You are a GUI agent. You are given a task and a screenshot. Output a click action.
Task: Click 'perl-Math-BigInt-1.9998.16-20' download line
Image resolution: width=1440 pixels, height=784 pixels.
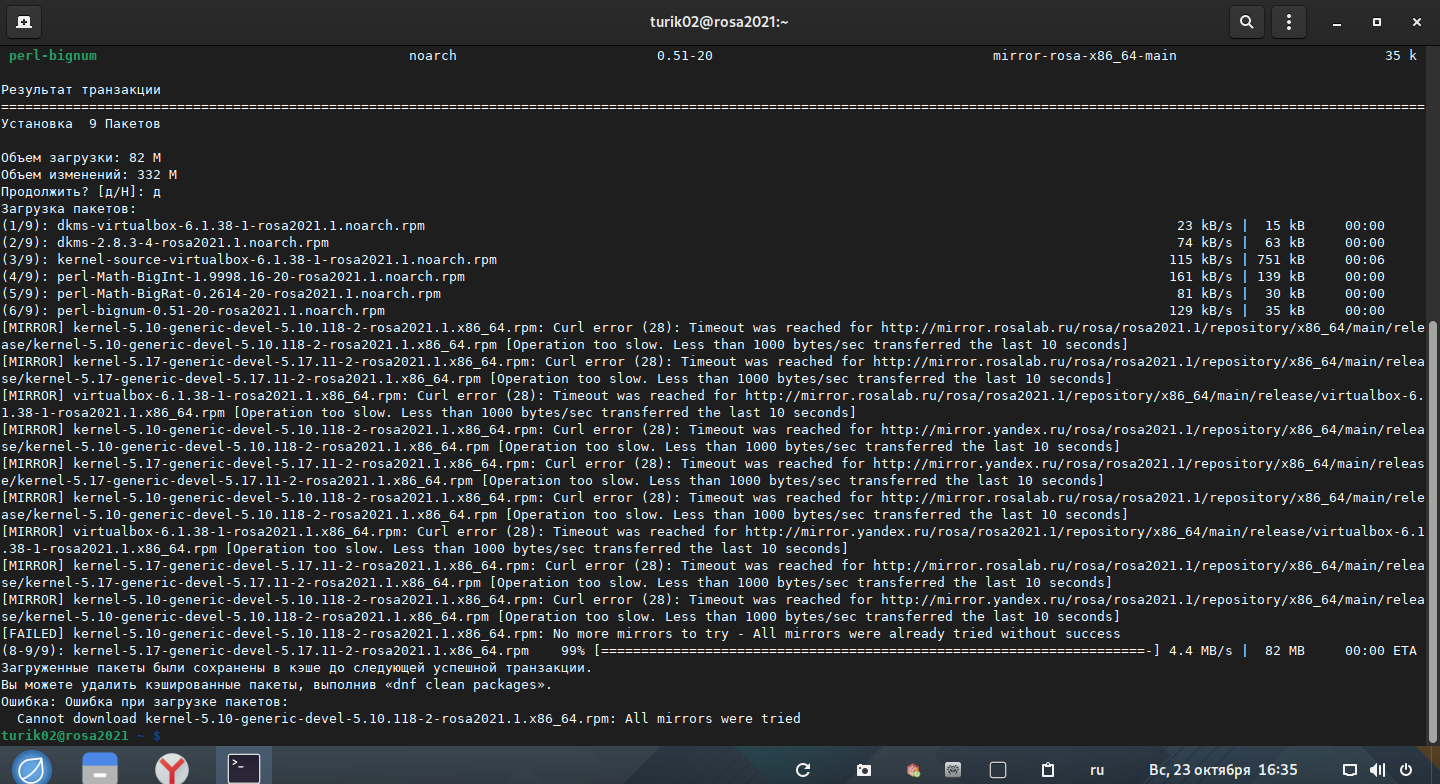(x=693, y=277)
